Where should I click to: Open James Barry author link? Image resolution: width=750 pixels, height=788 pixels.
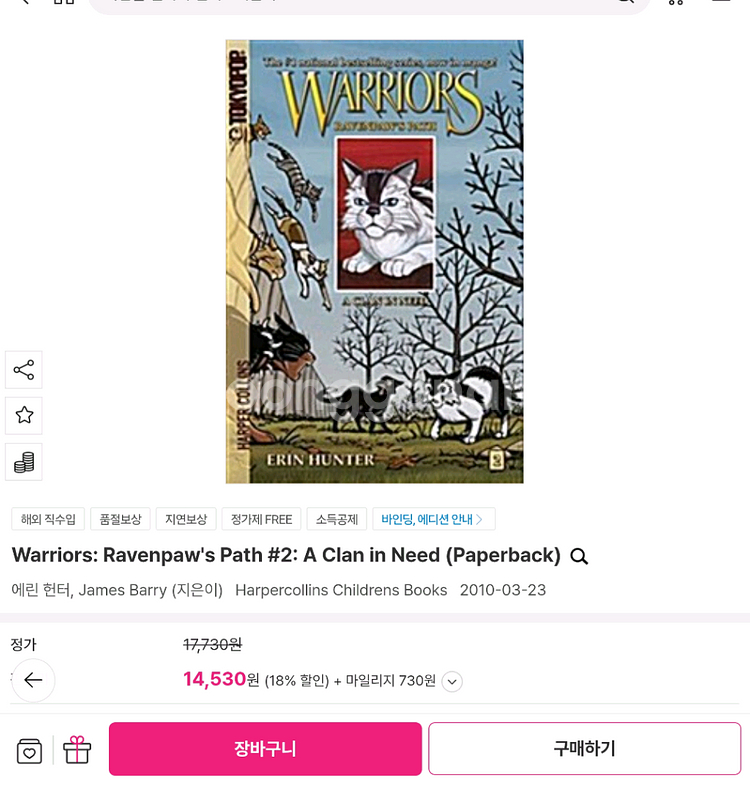pyautogui.click(x=122, y=590)
